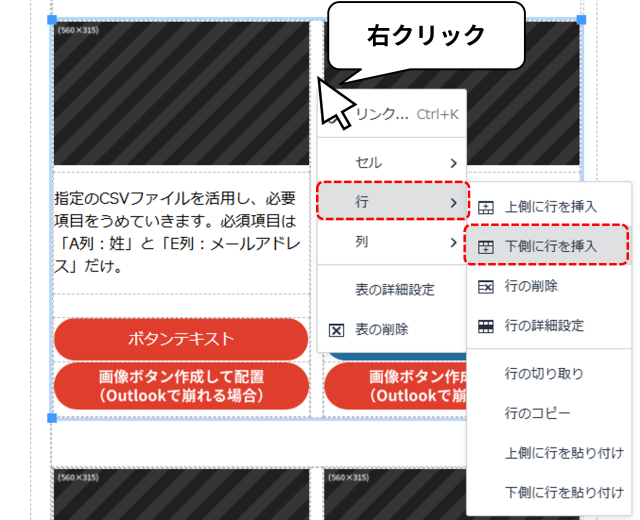Click the row properties grid icon
640x520 pixels.
(486, 326)
